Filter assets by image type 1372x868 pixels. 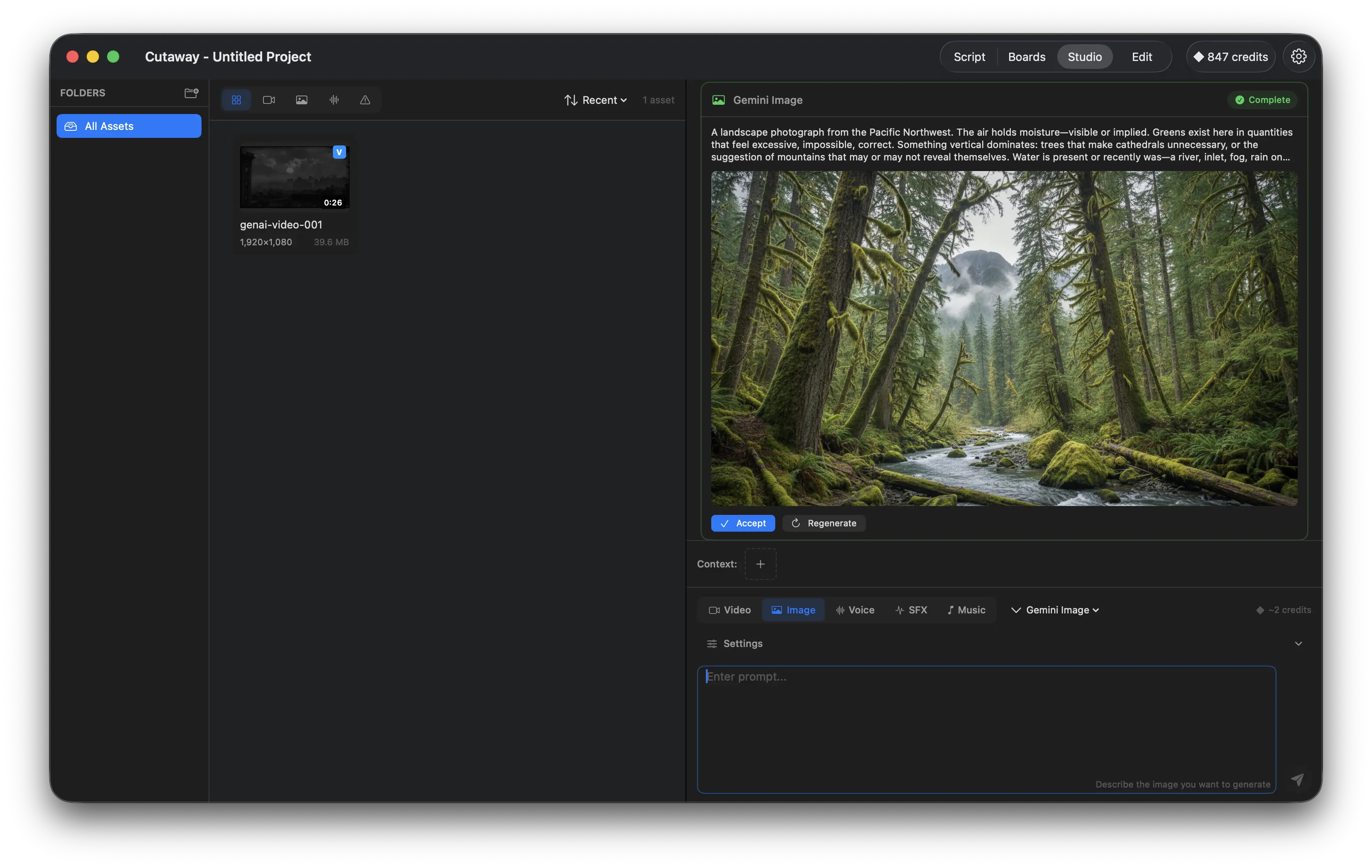(x=301, y=100)
